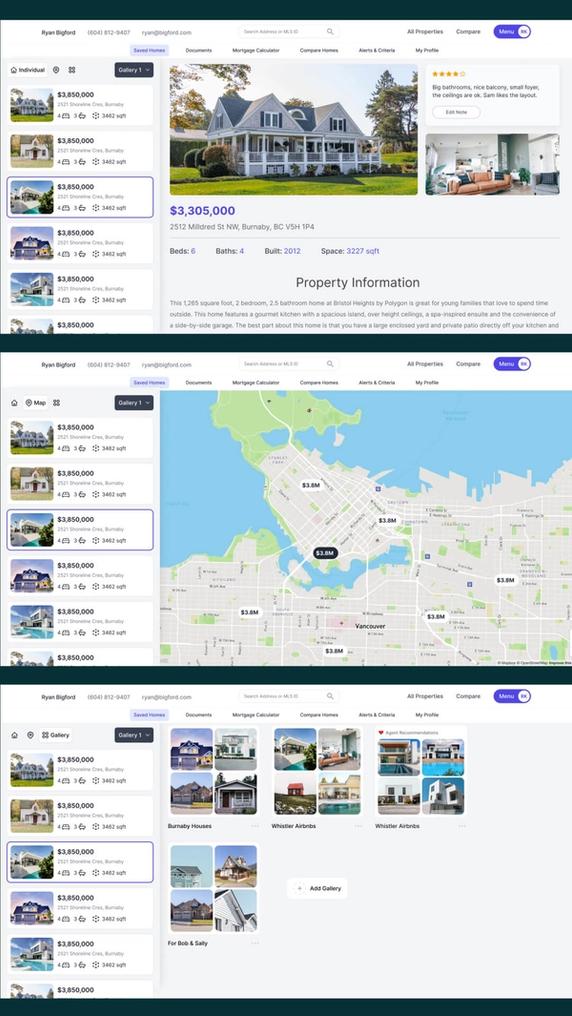
Task: Open Mortgage Calculator tab in Map view screen
Action: click(x=256, y=383)
